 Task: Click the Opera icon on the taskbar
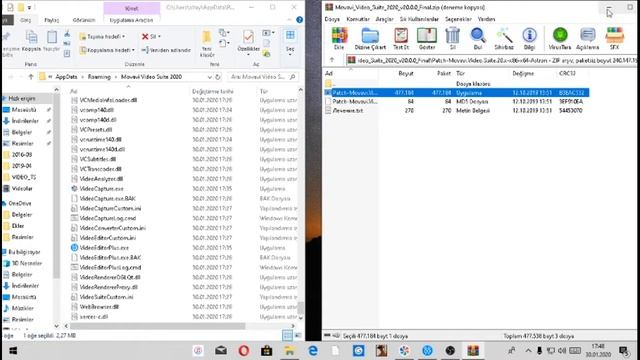(244, 351)
